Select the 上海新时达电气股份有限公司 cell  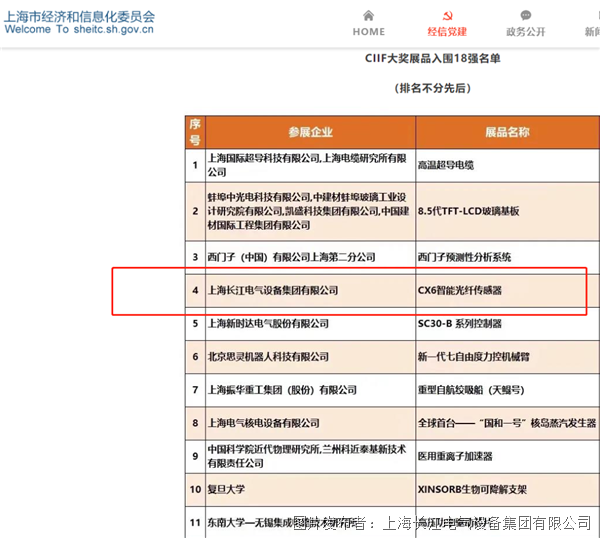pyautogui.click(x=310, y=324)
